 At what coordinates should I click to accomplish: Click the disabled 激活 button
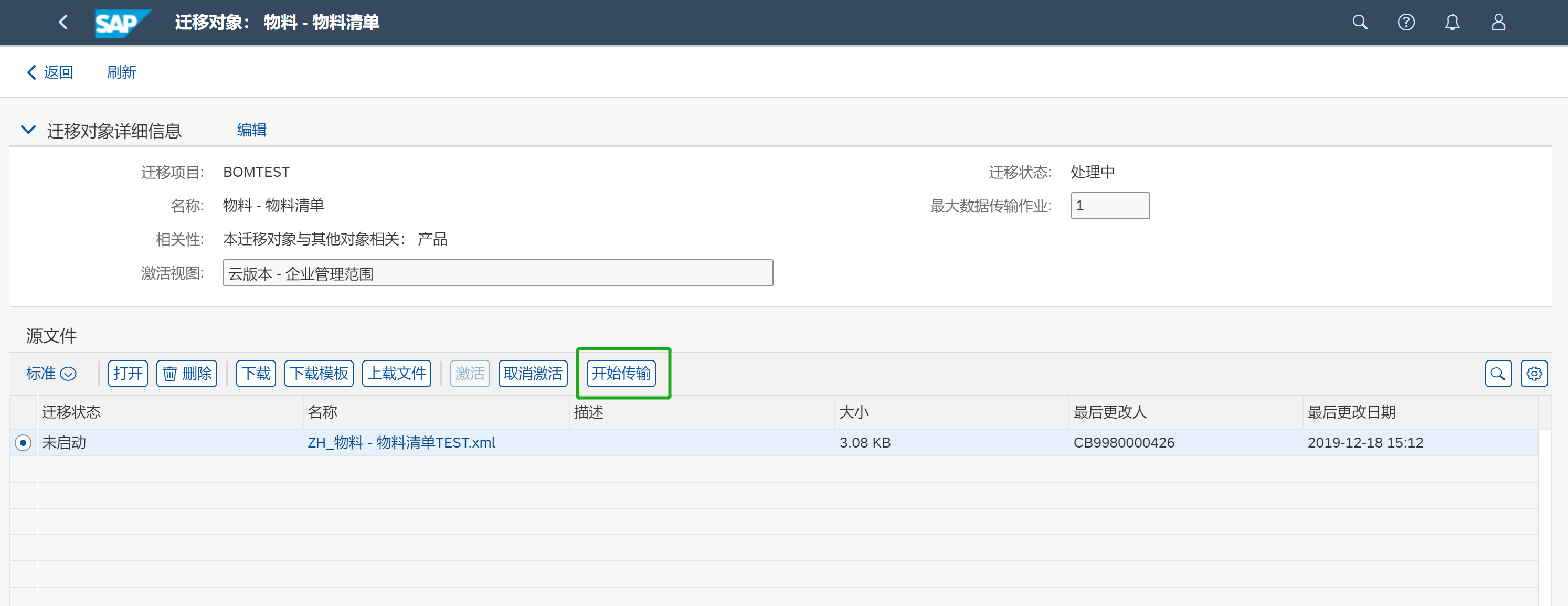pos(470,373)
